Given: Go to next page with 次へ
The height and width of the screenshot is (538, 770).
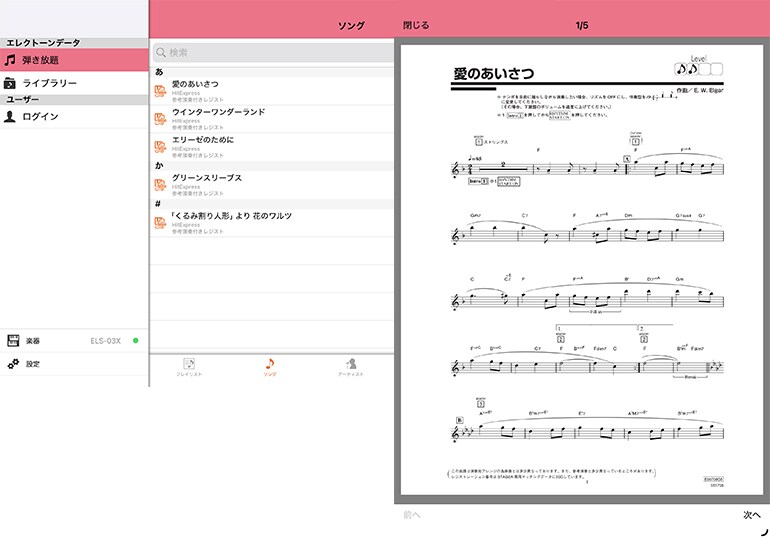Looking at the screenshot, I should click(x=751, y=515).
